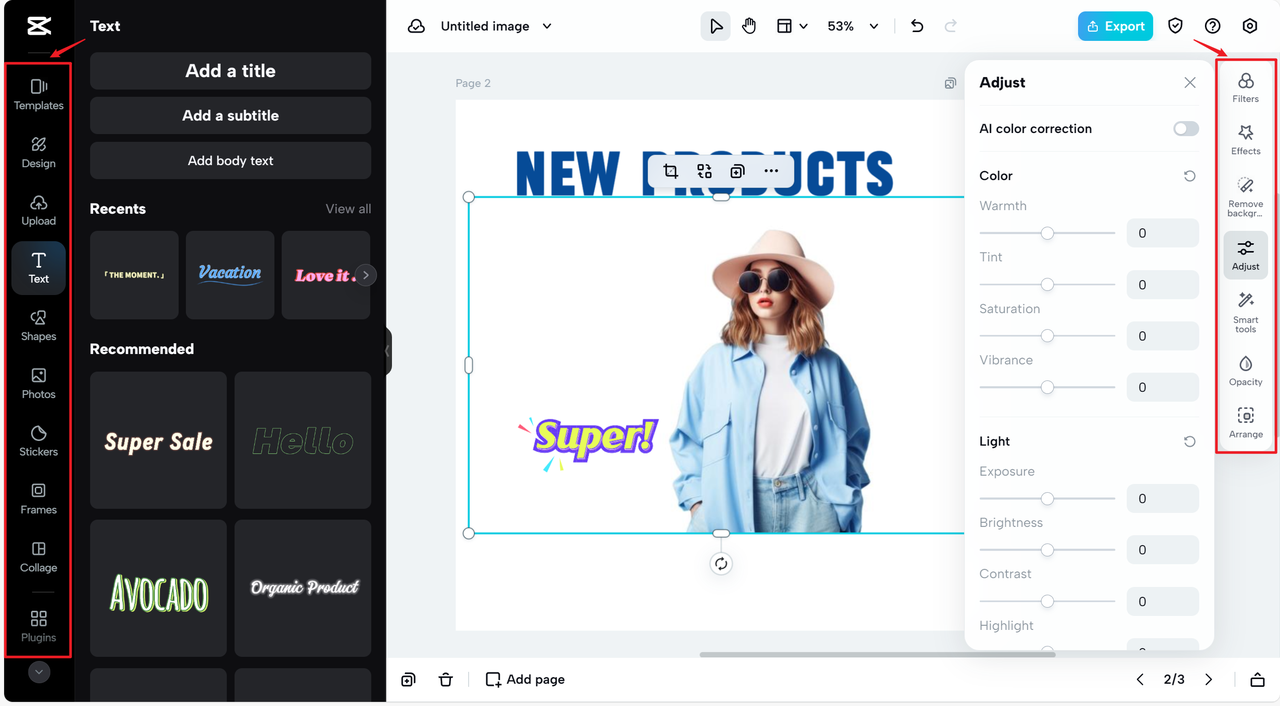Viewport: 1280px width, 706px height.
Task: Click the cloud save status icon
Action: 416,26
